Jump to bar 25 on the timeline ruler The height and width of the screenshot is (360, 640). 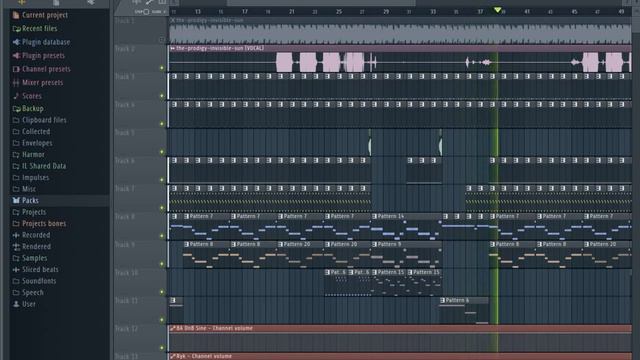point(339,12)
